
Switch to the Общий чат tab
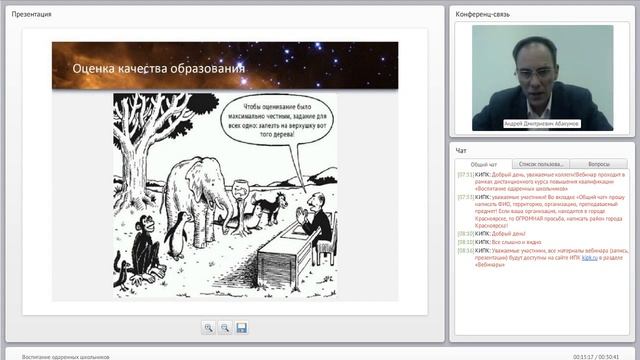click(484, 164)
